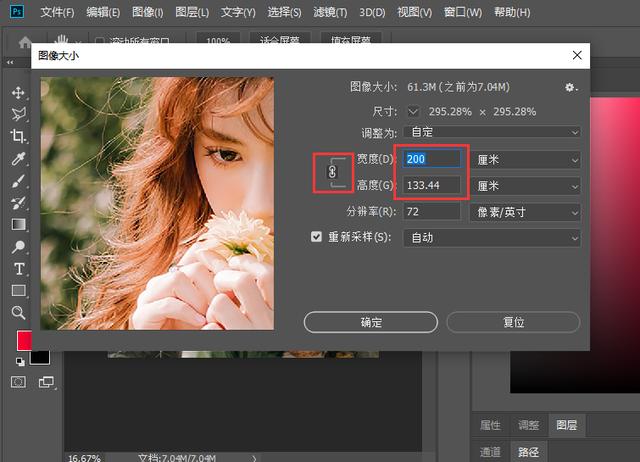Select the Eyedropper tool
The image size is (640, 462).
[18, 160]
